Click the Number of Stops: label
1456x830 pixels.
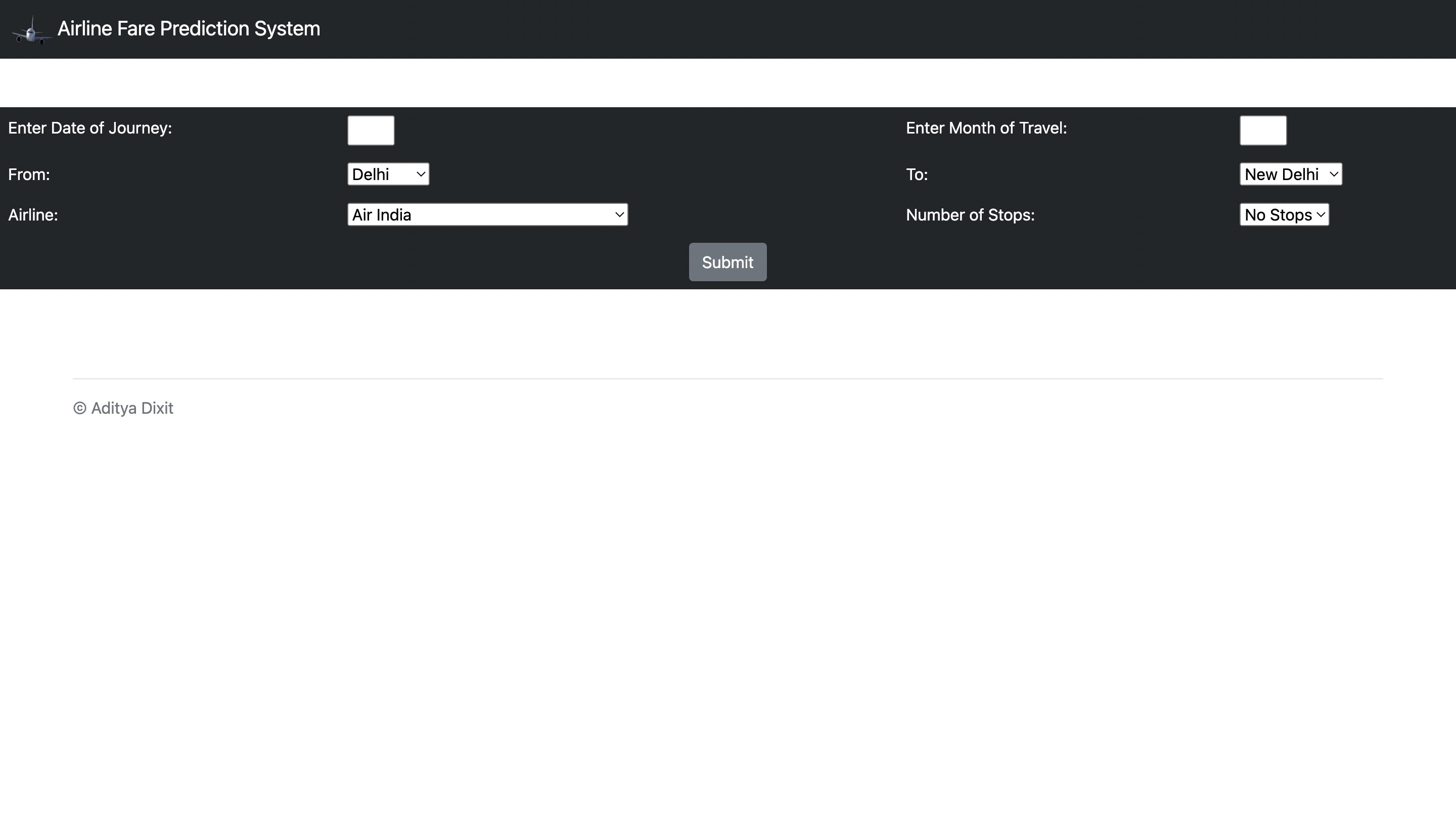970,215
